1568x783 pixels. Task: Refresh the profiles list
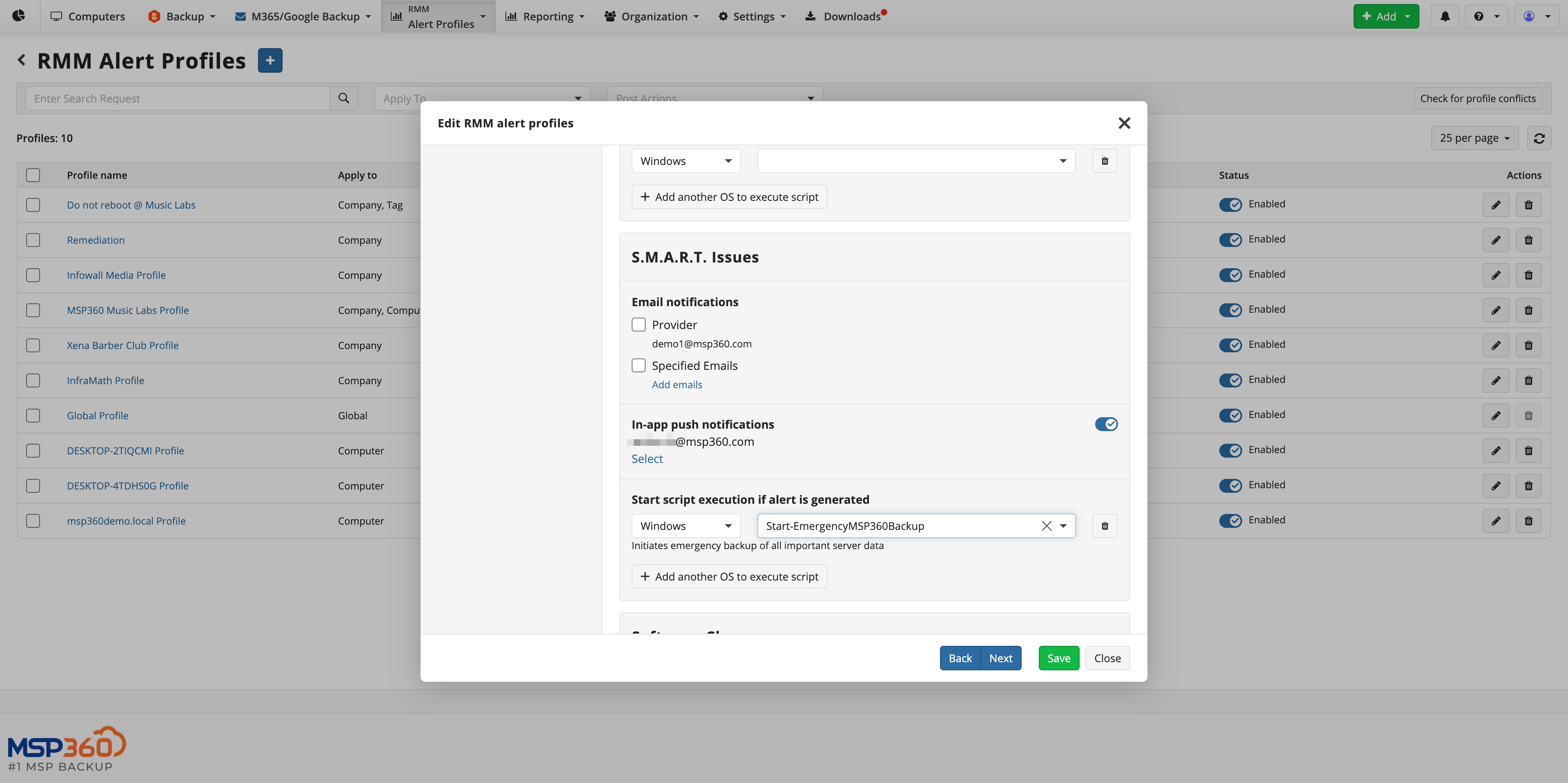pyautogui.click(x=1539, y=138)
